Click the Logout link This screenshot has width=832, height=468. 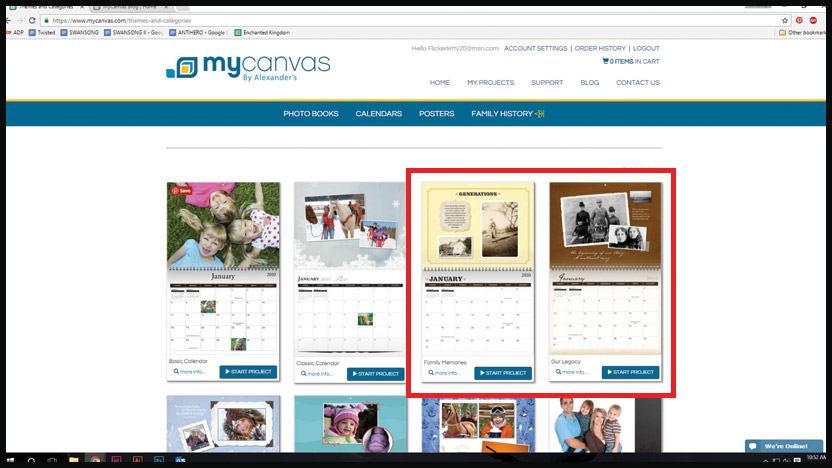(x=646, y=48)
